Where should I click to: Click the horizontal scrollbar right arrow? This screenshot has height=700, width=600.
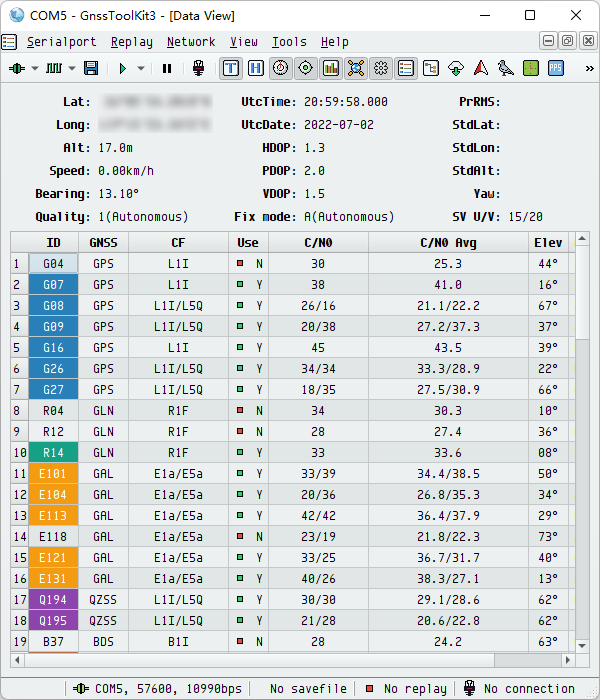[x=568, y=660]
